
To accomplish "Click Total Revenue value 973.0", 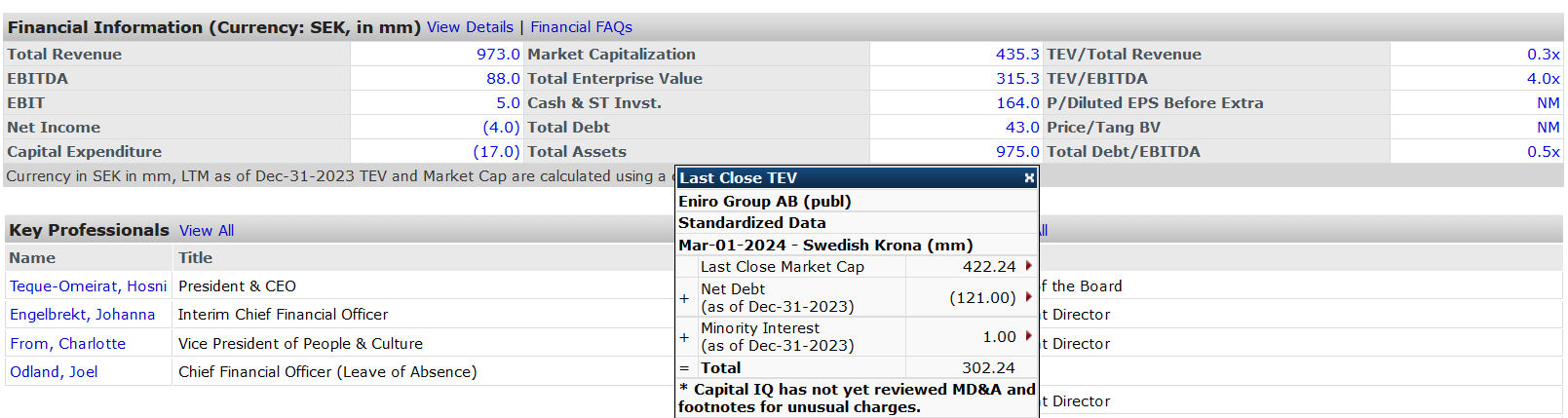I will 498,55.
